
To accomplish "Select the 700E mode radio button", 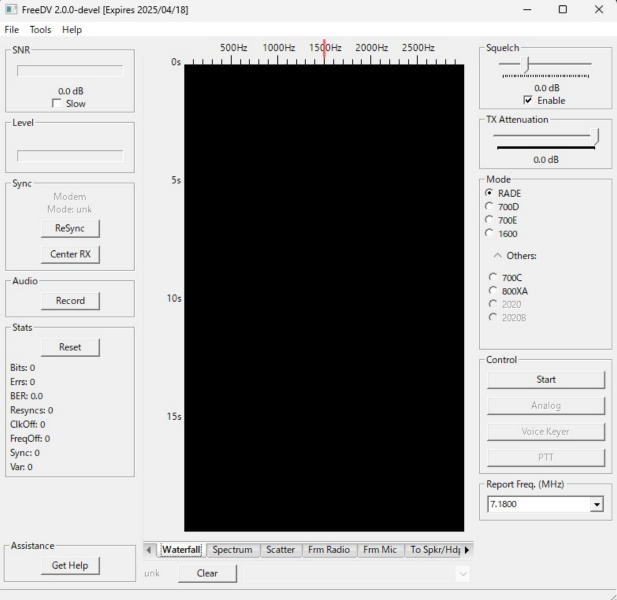I will [489, 220].
